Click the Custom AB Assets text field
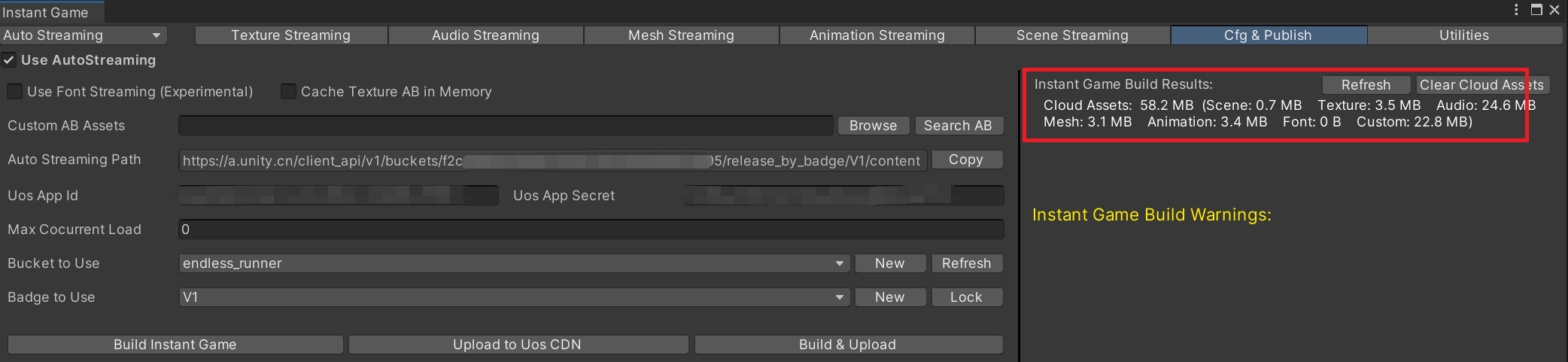Viewport: 1568px width, 362px height. click(506, 126)
